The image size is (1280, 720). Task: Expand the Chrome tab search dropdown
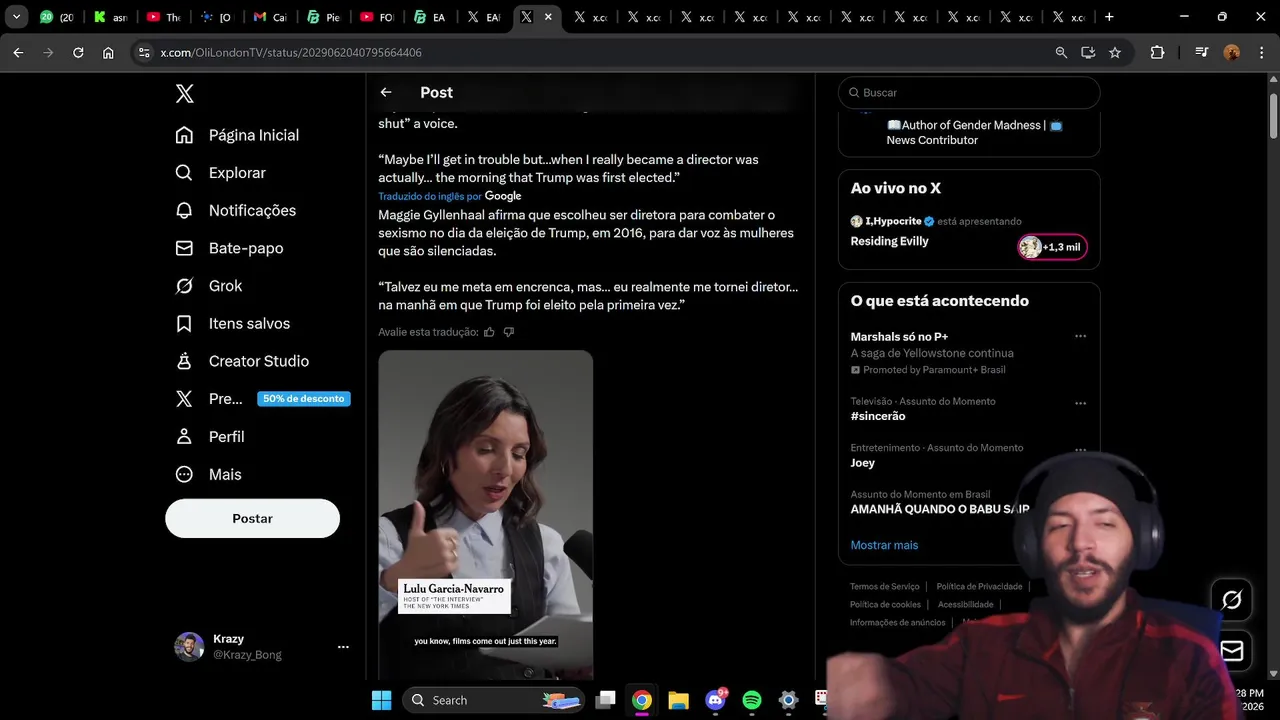tap(16, 17)
